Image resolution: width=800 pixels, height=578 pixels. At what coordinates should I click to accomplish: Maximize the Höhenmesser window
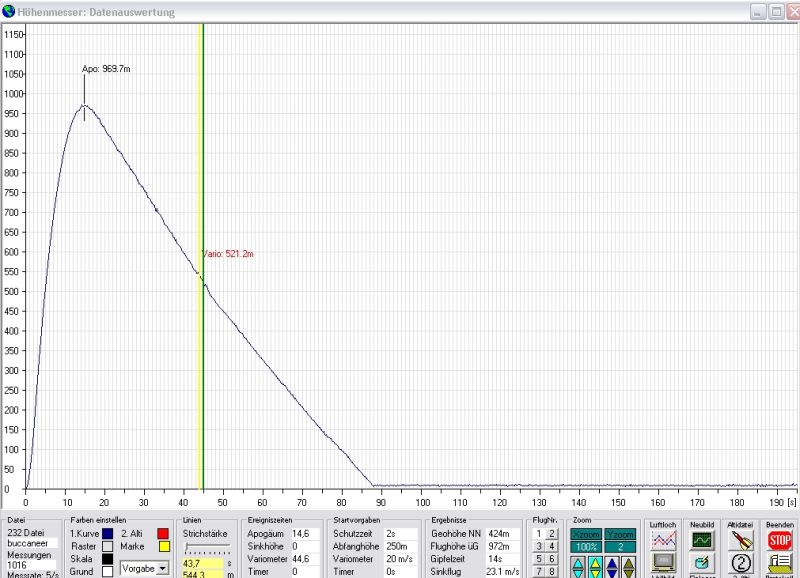click(776, 12)
